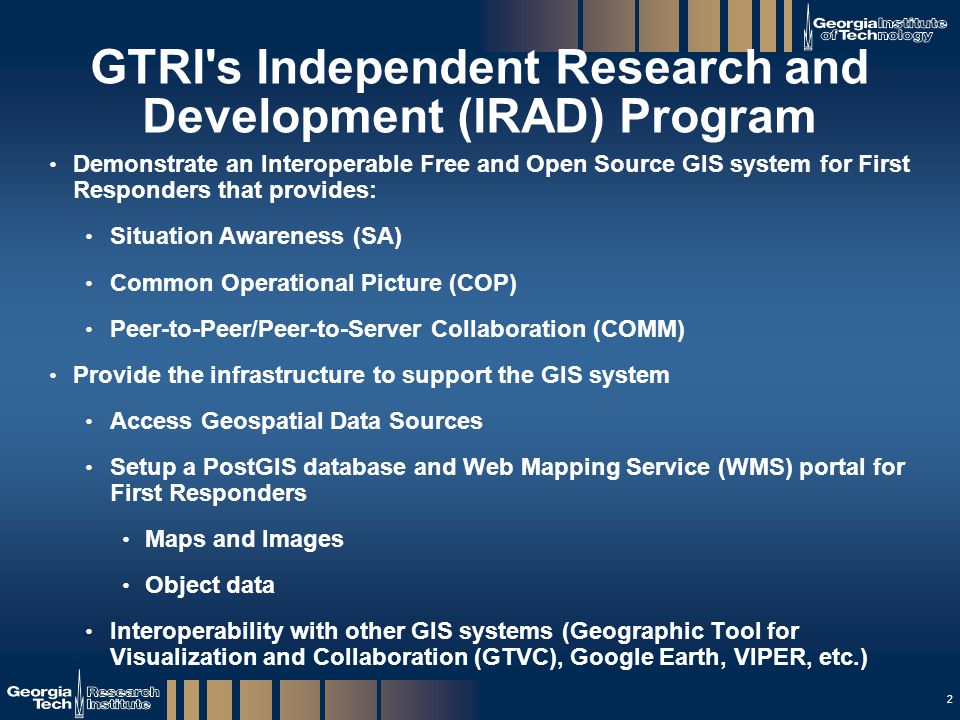Select the "Situation Awareness (SA)" bullet
The height and width of the screenshot is (720, 960).
tap(255, 236)
